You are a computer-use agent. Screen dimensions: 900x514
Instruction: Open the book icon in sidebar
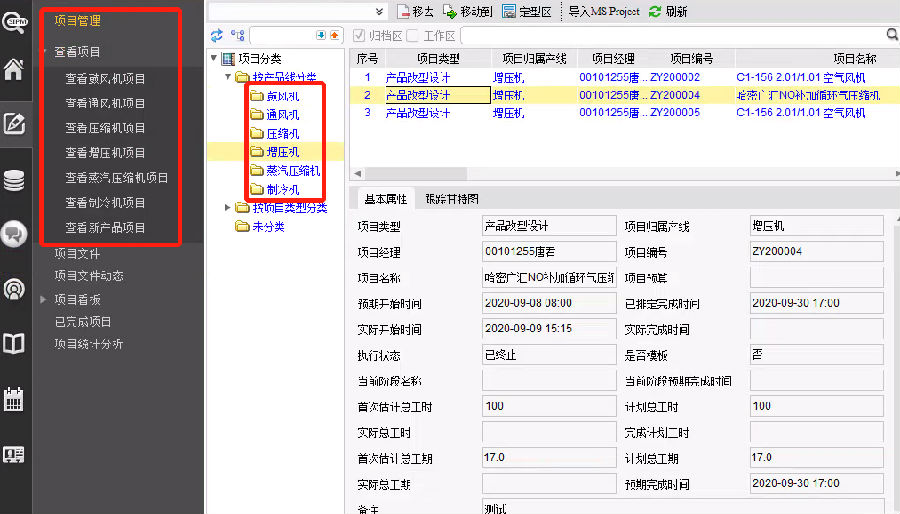[x=14, y=343]
